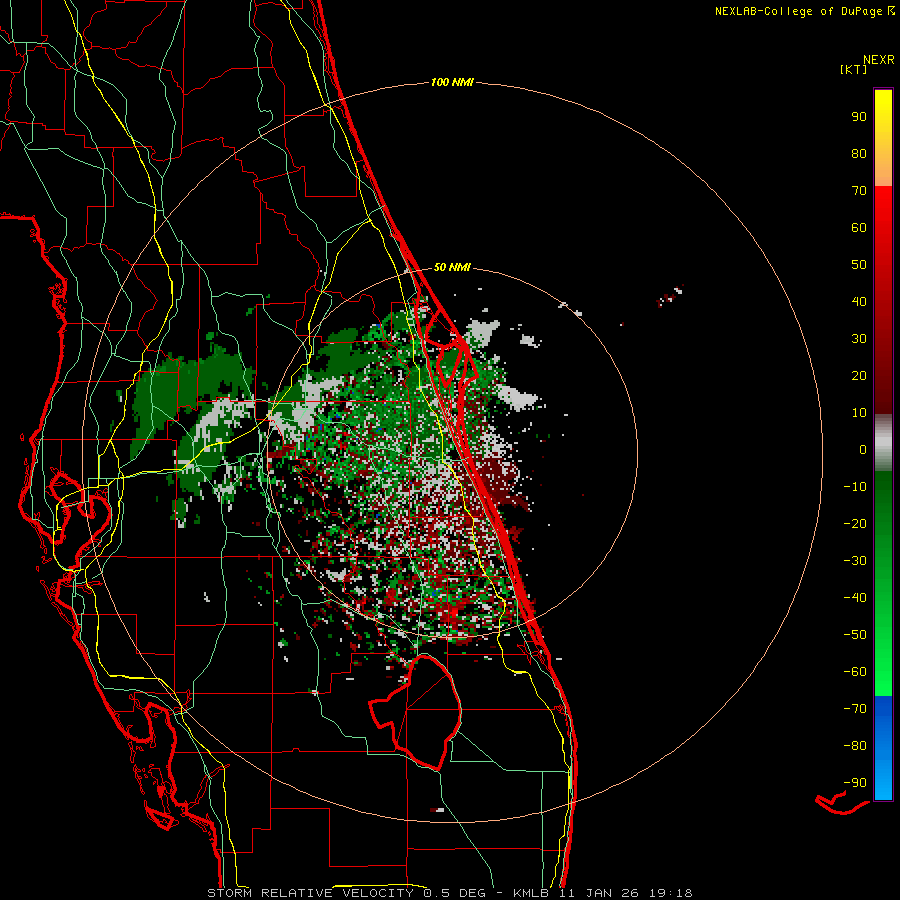Screen dimensions: 900x900
Task: Click the -10 value on the velocity scale
Action: [855, 487]
